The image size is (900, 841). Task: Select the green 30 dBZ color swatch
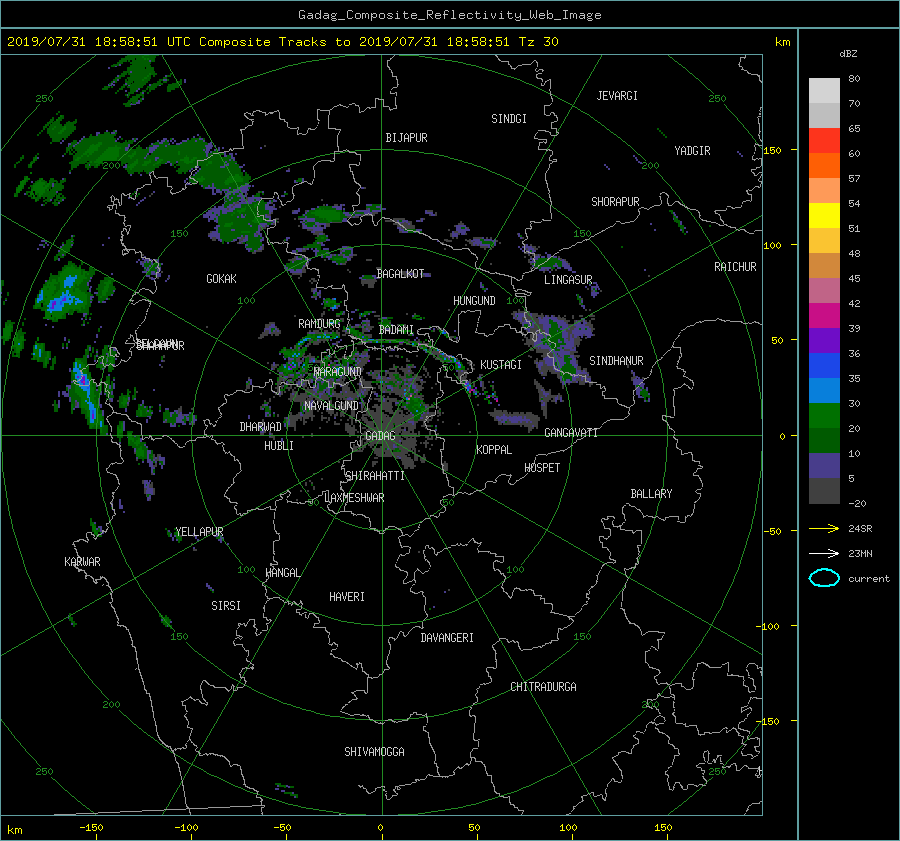point(824,415)
